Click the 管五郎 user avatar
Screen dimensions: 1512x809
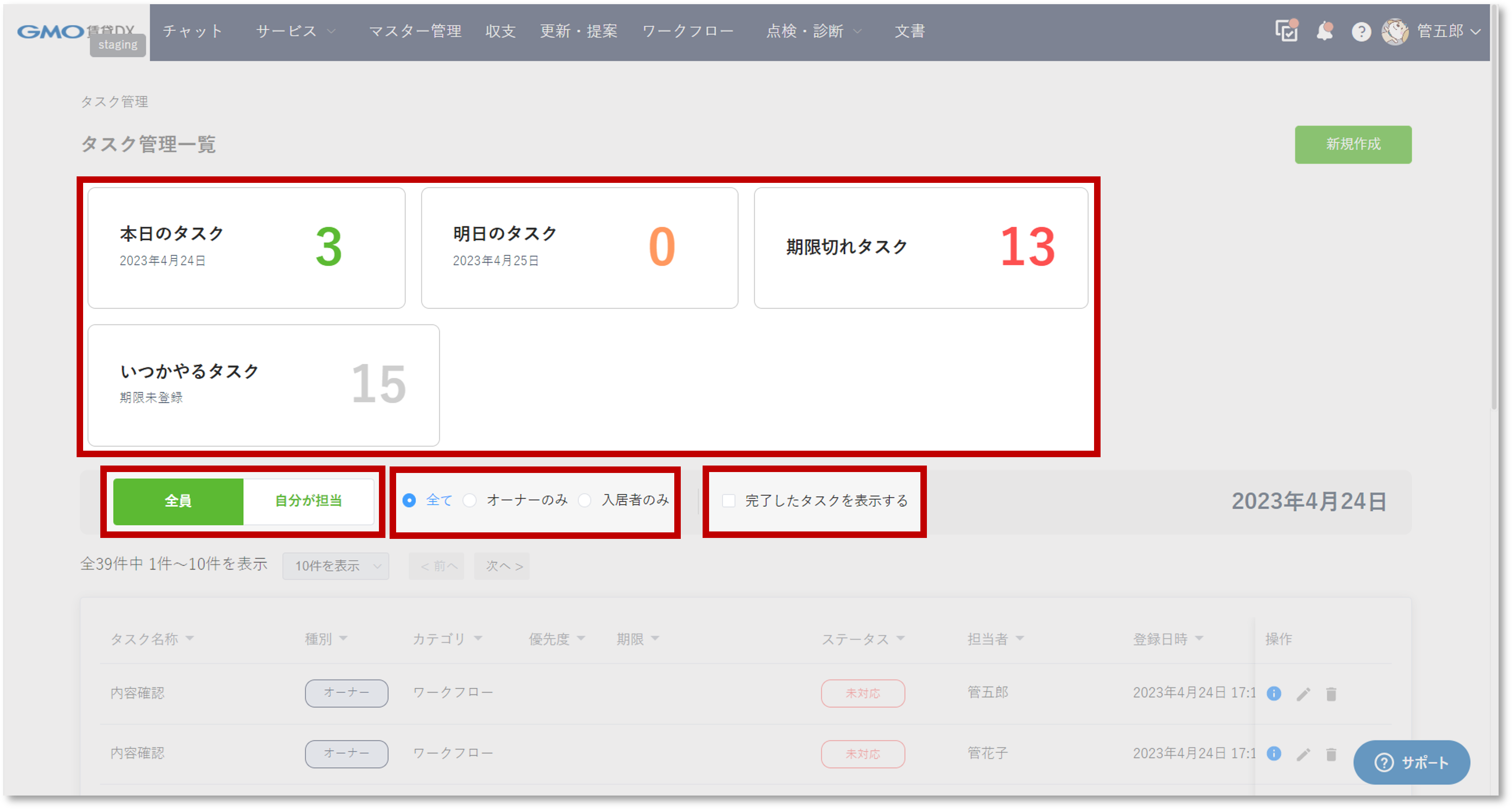tap(1395, 32)
